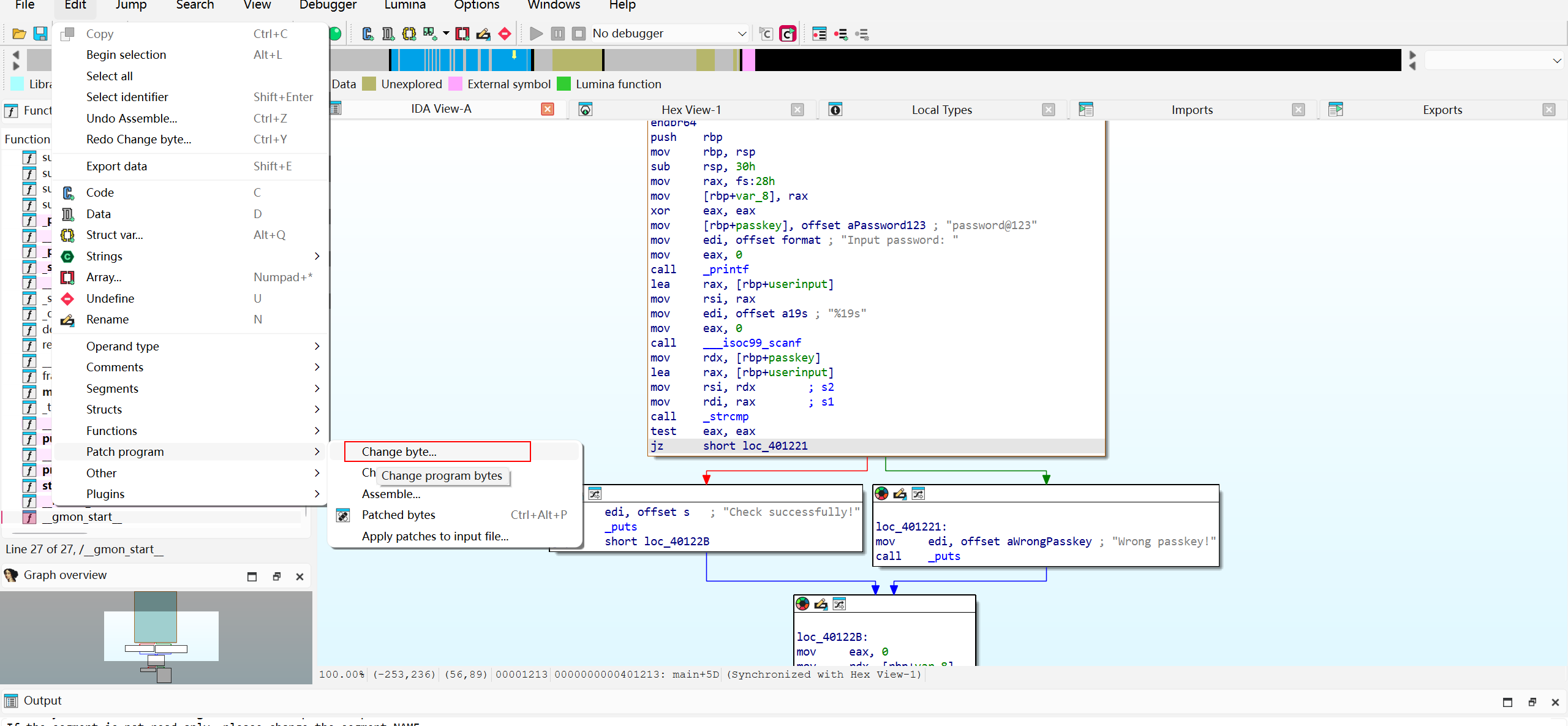
Task: Choose Undo Assemble... menu entry
Action: (x=191, y=118)
